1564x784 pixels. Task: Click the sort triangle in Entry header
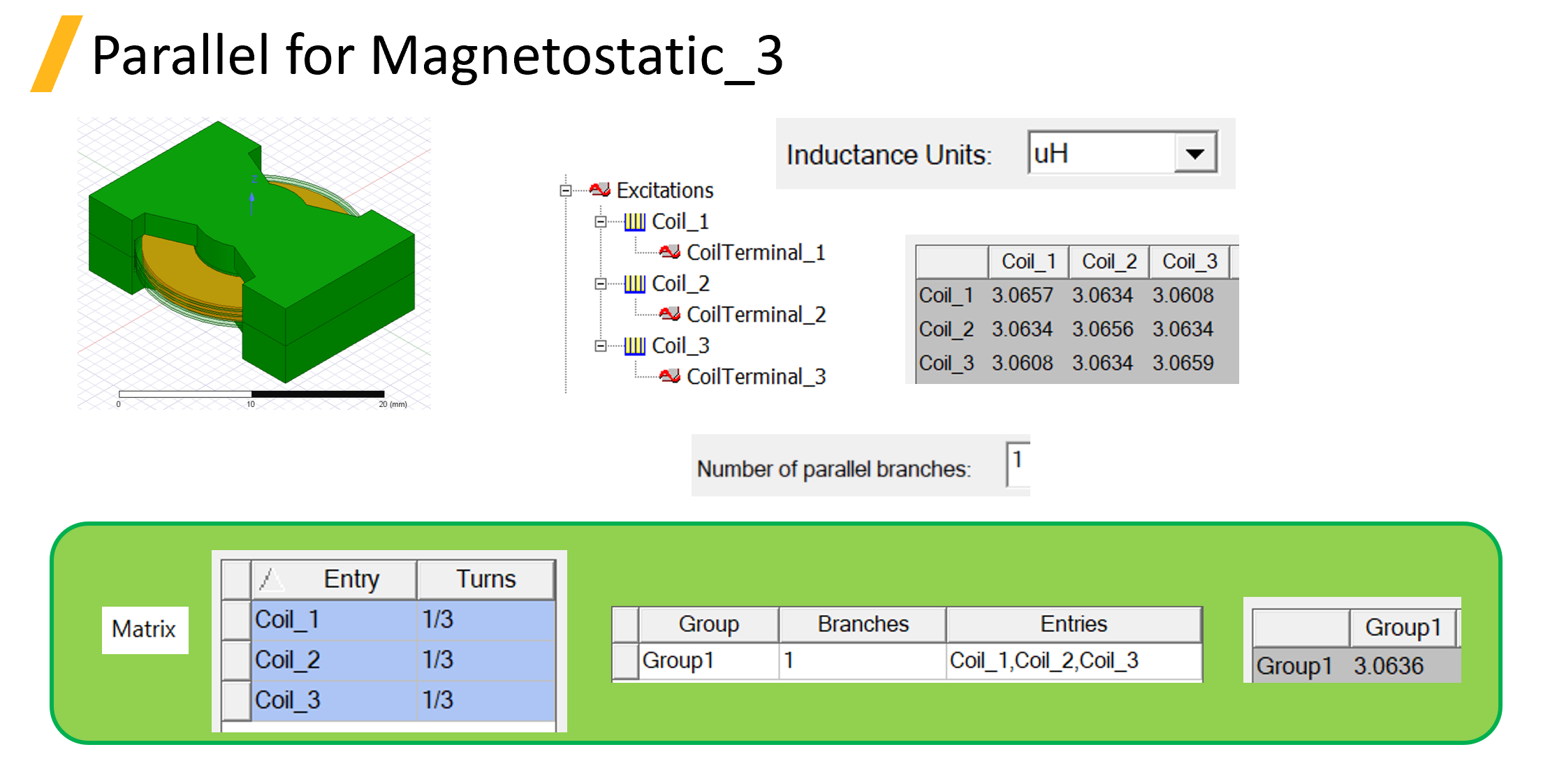coord(269,579)
